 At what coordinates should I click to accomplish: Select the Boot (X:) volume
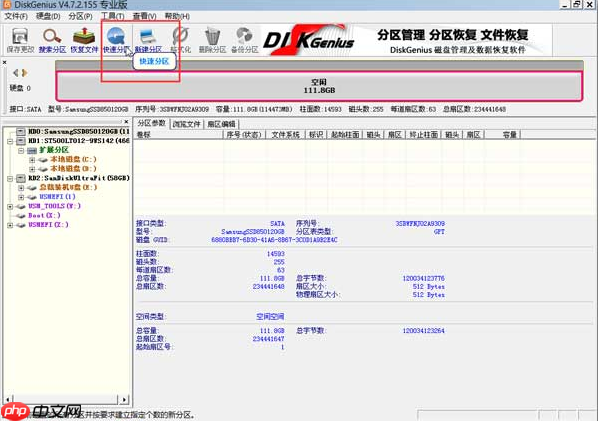coord(44,215)
